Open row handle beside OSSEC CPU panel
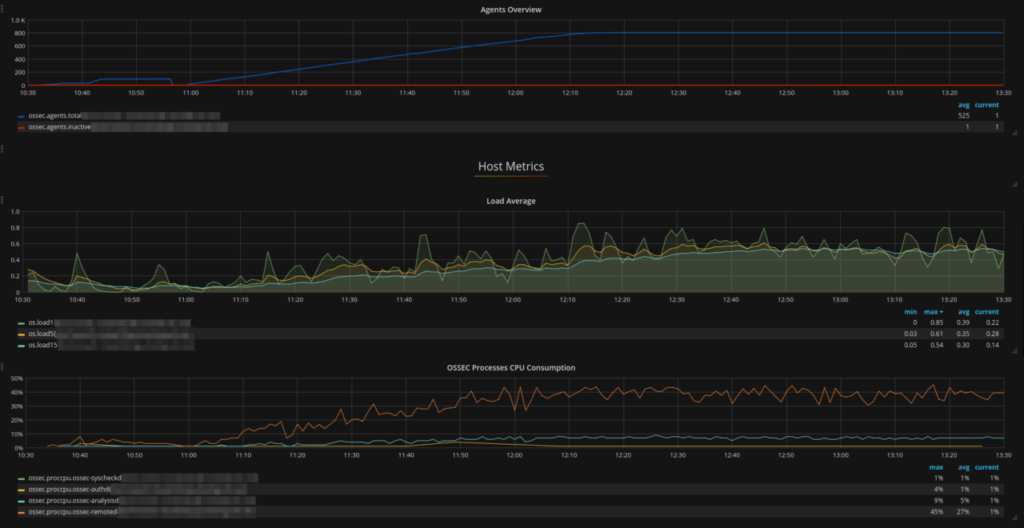 tap(2, 365)
